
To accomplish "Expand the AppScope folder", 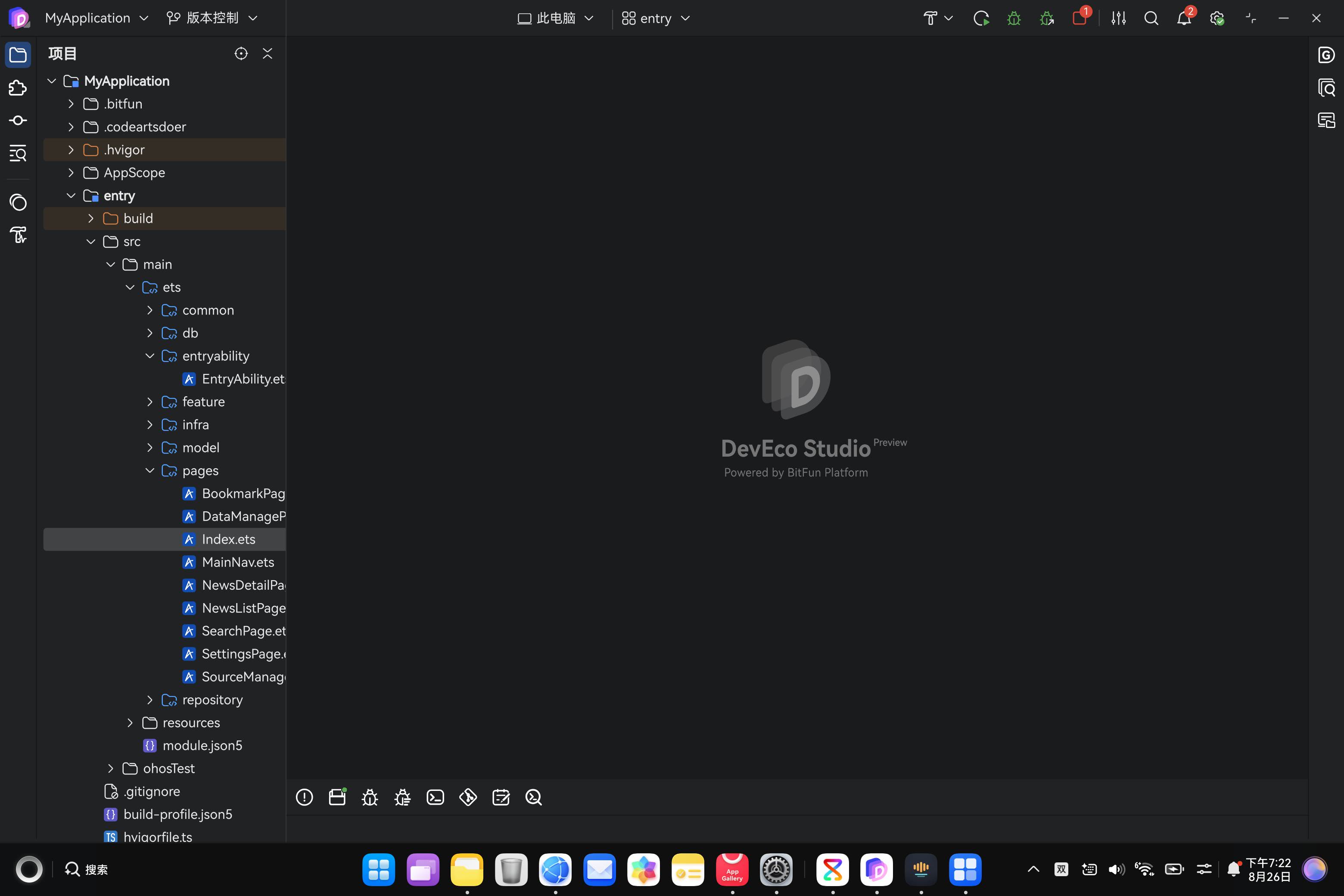I will 71,173.
